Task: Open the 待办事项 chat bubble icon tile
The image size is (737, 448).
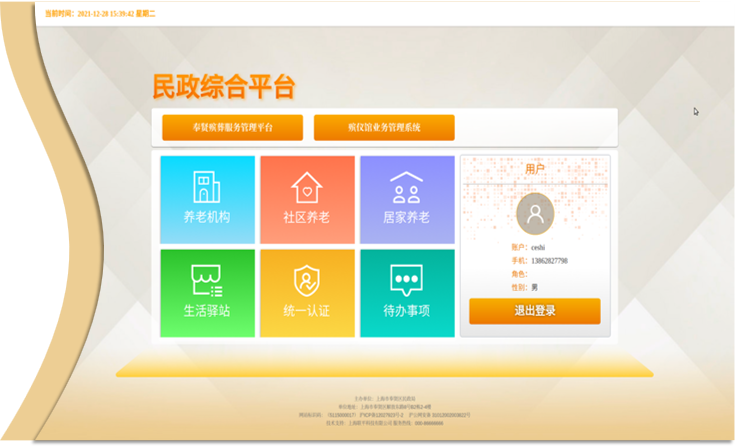Action: point(406,293)
